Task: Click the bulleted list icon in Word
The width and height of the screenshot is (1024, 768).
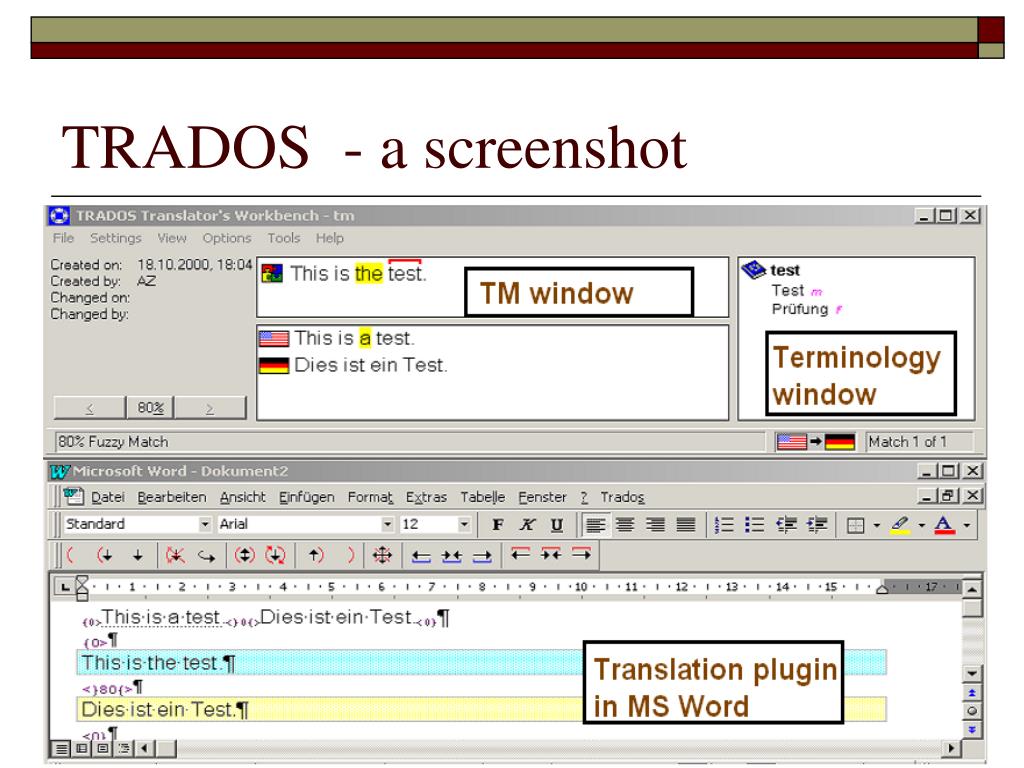Action: [x=754, y=524]
